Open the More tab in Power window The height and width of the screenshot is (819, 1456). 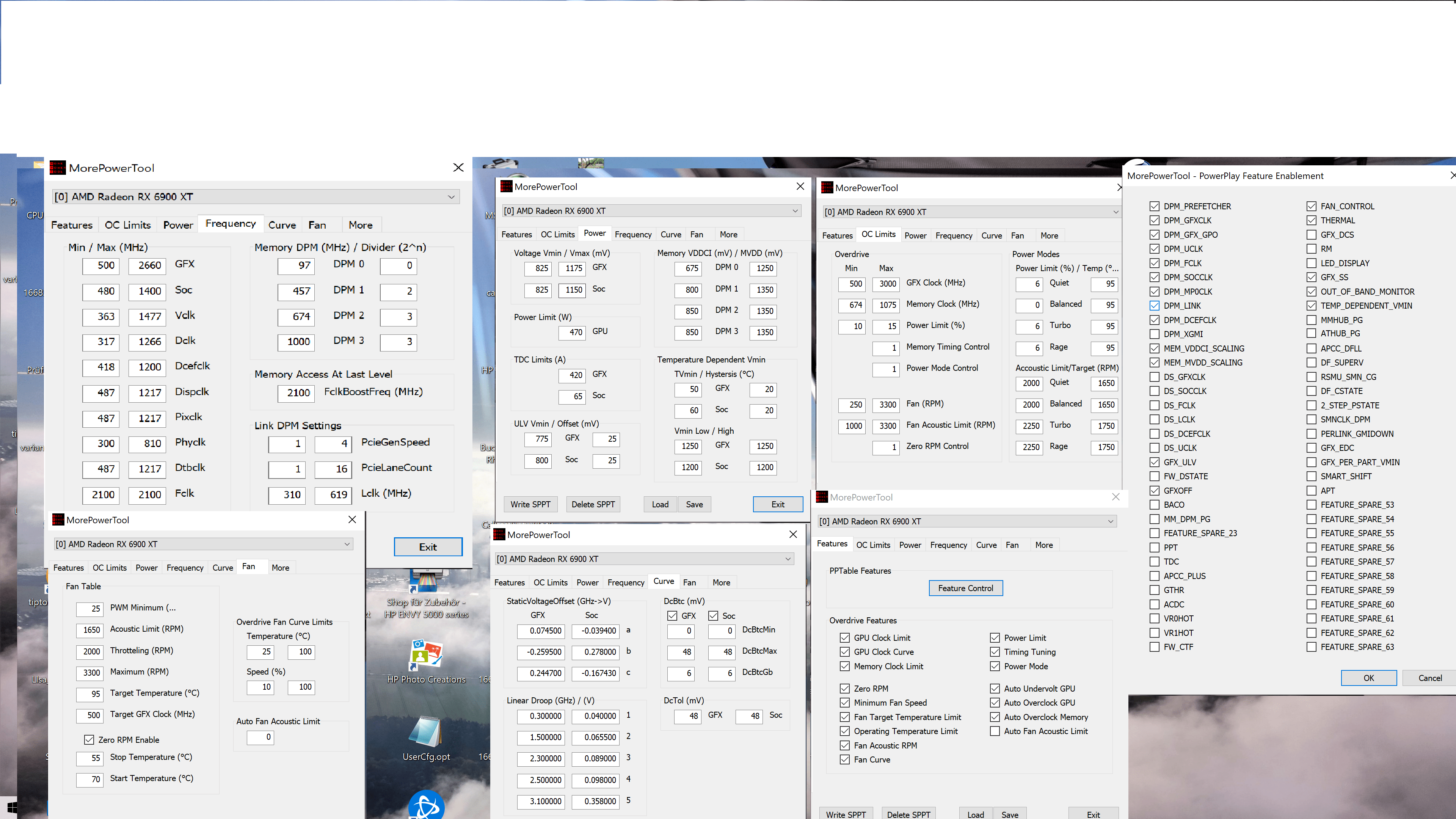tap(728, 235)
